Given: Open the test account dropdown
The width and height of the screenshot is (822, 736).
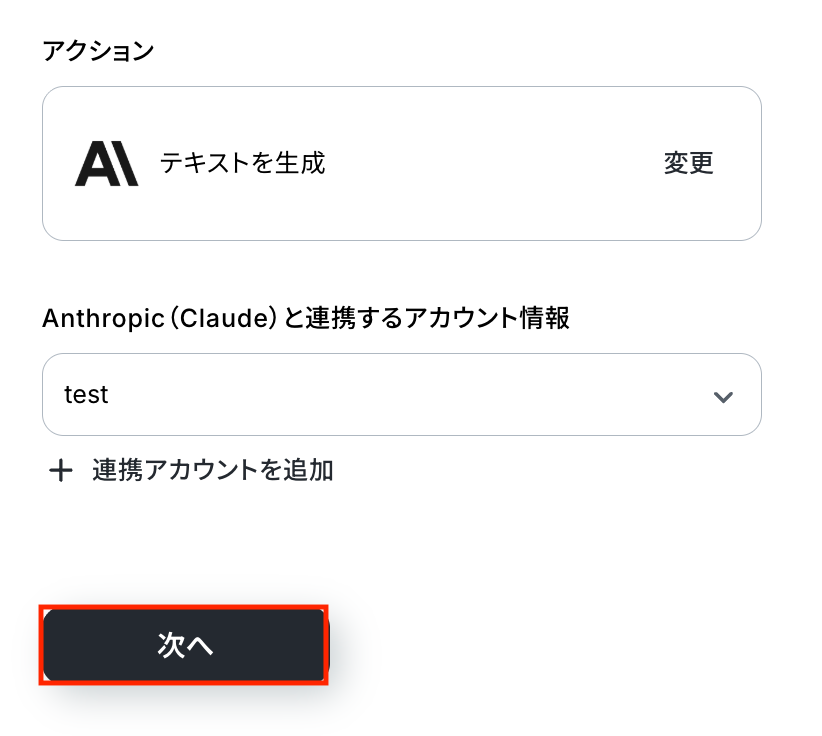Looking at the screenshot, I should pyautogui.click(x=401, y=395).
